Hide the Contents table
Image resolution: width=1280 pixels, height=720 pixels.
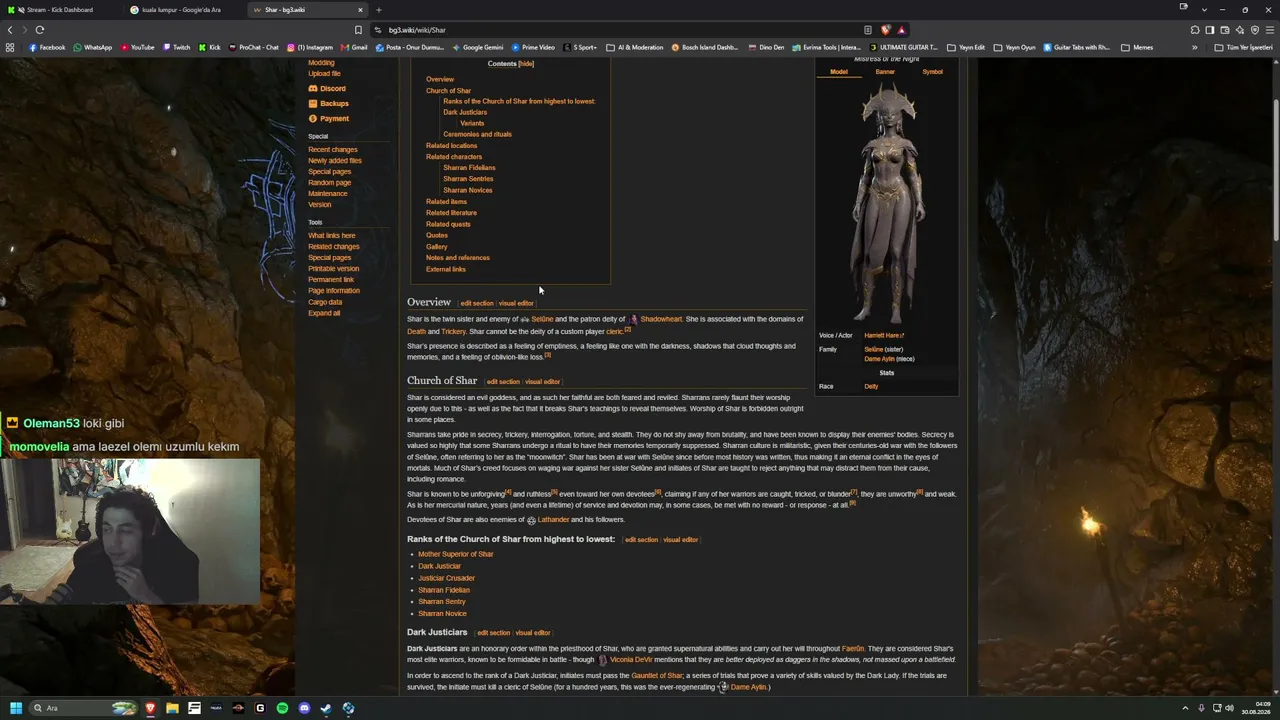[x=526, y=64]
